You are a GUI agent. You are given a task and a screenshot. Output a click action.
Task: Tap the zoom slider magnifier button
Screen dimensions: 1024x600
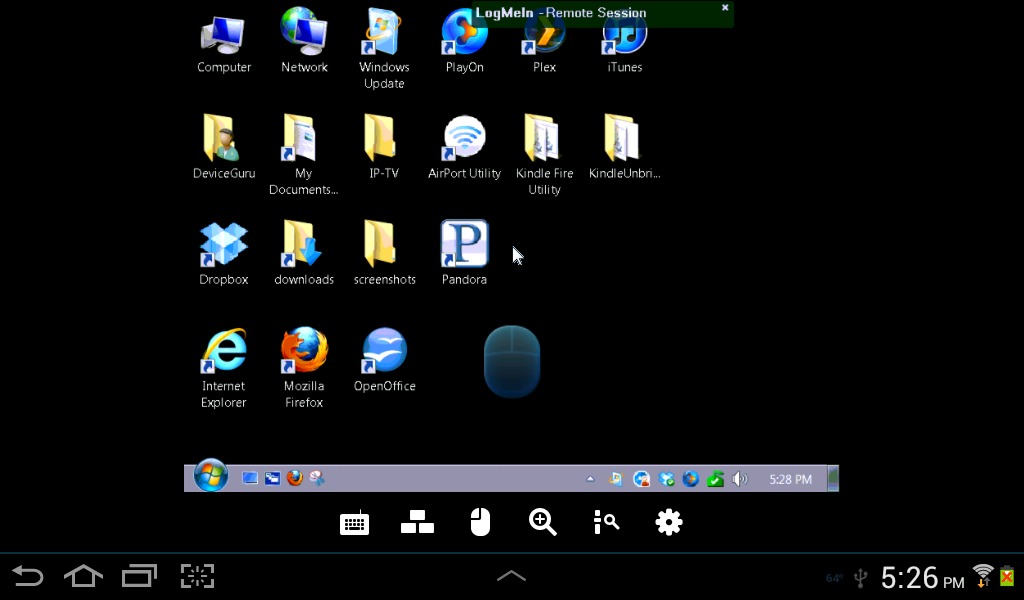(x=606, y=522)
